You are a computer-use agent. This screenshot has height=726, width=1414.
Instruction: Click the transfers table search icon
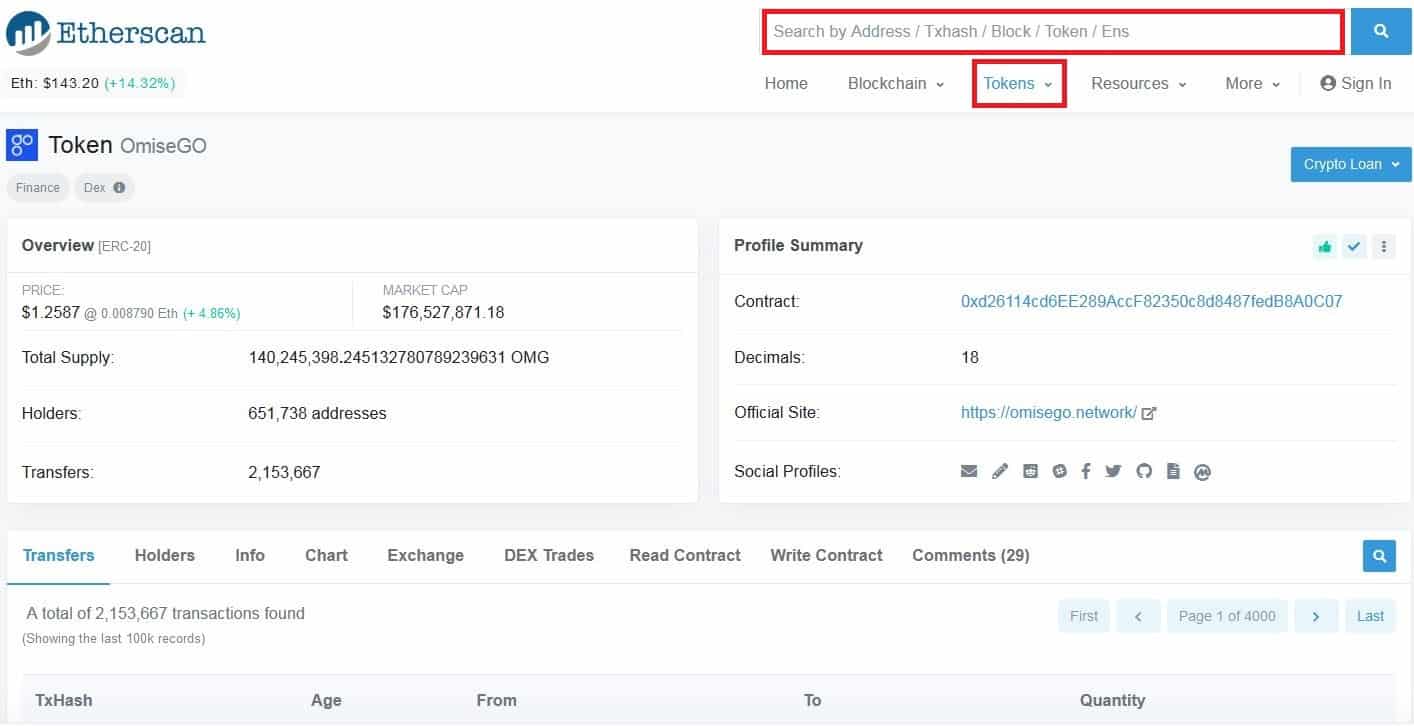(x=1379, y=556)
